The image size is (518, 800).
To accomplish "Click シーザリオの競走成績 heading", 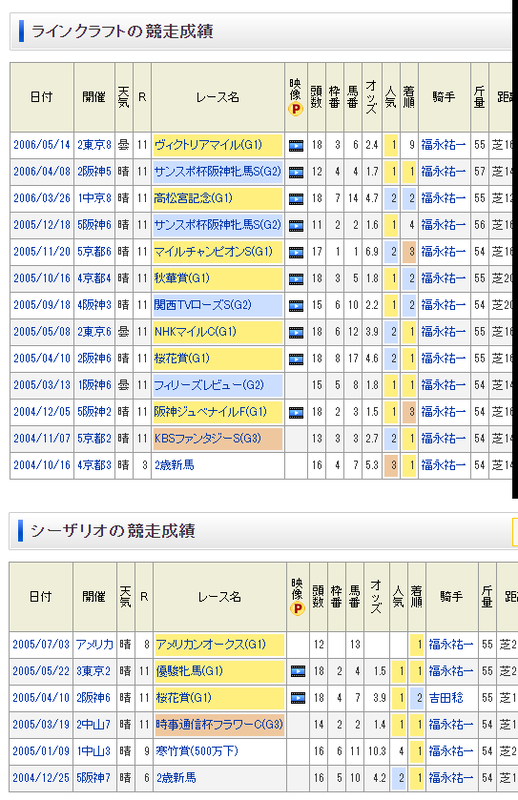I will 113,531.
